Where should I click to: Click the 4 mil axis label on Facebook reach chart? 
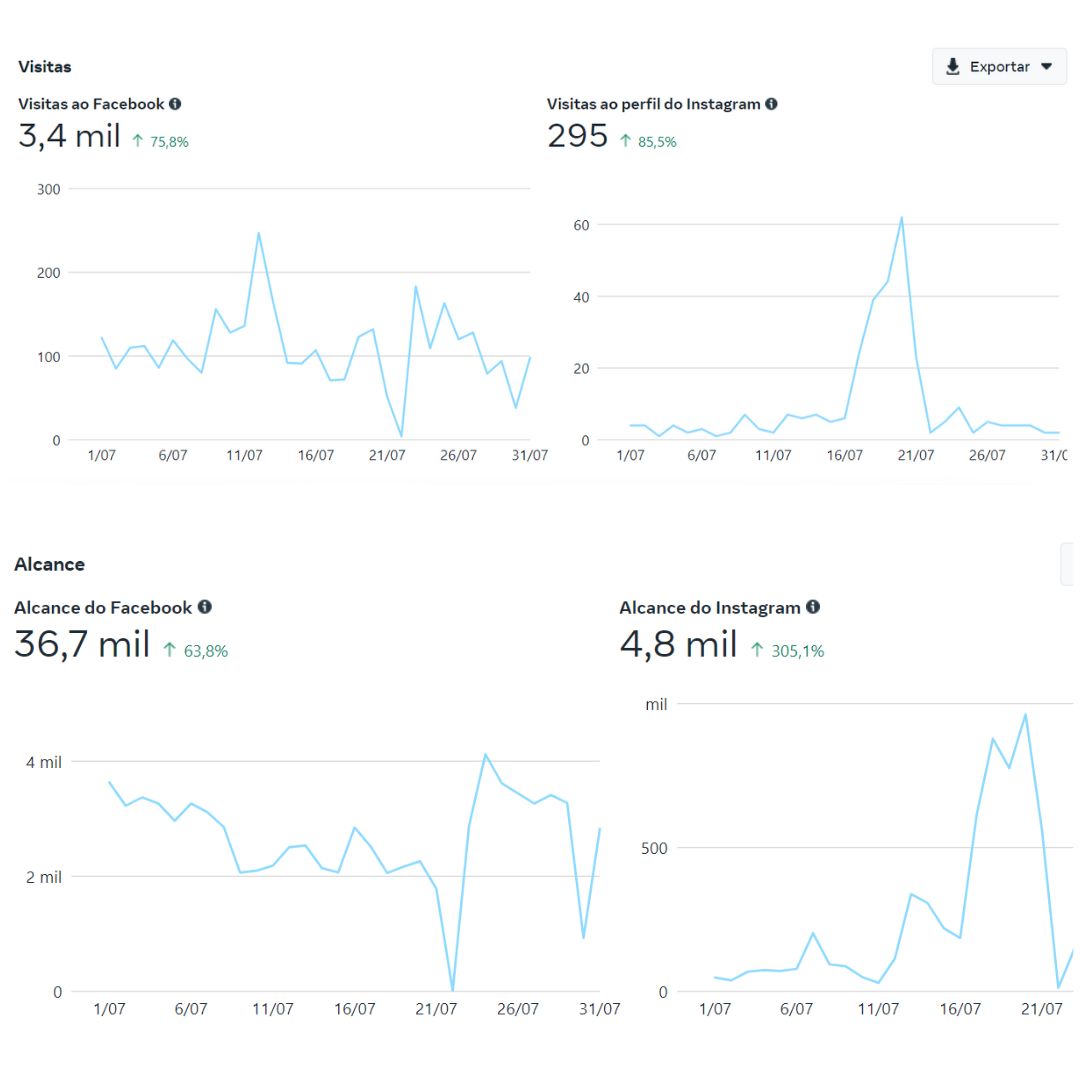(x=44, y=762)
